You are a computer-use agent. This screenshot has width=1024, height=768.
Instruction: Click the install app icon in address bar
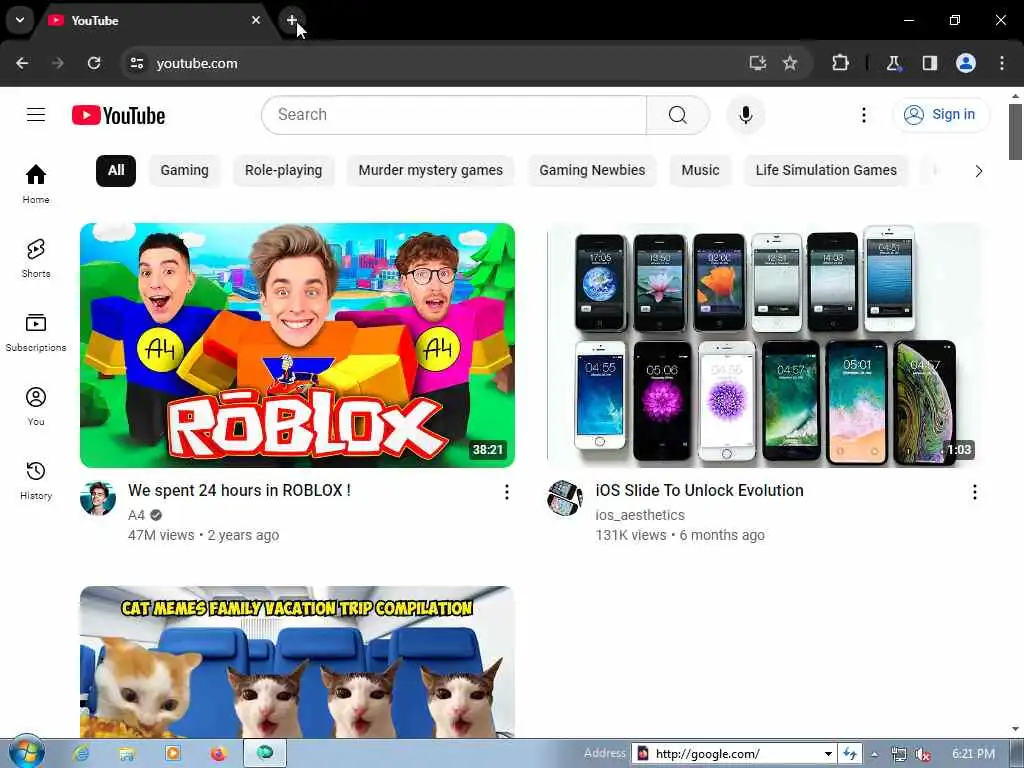click(x=758, y=63)
